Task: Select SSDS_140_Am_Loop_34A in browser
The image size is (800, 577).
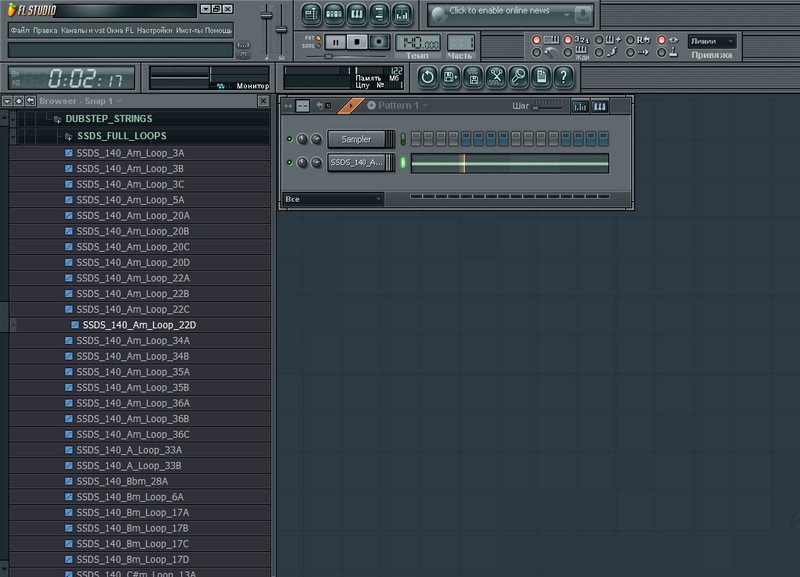Action: [x=132, y=341]
